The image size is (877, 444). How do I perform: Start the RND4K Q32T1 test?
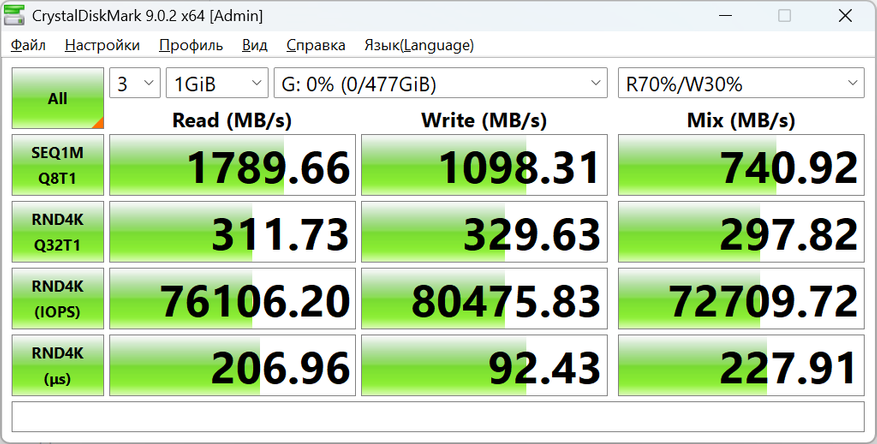[x=58, y=232]
